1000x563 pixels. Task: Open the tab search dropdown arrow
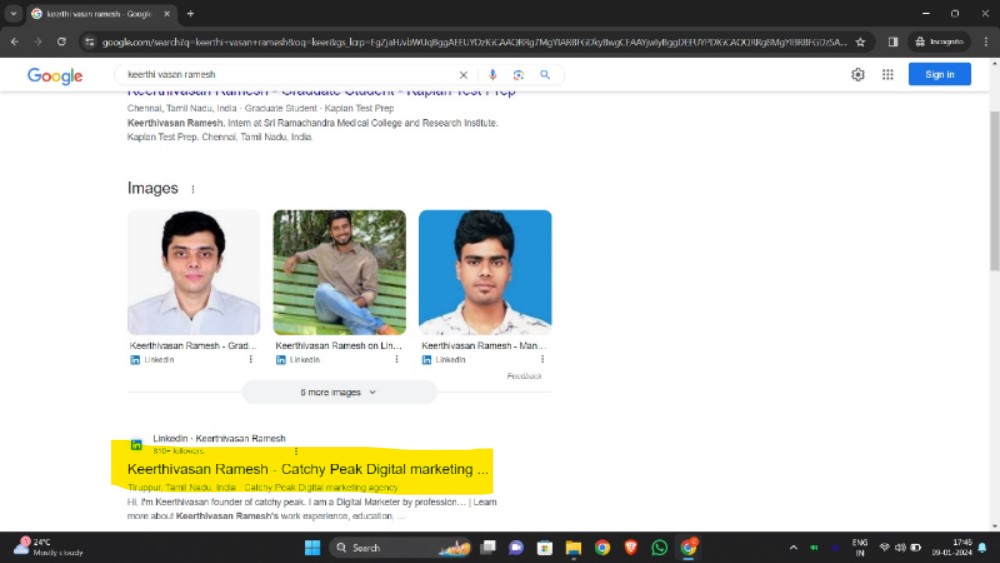pyautogui.click(x=13, y=13)
